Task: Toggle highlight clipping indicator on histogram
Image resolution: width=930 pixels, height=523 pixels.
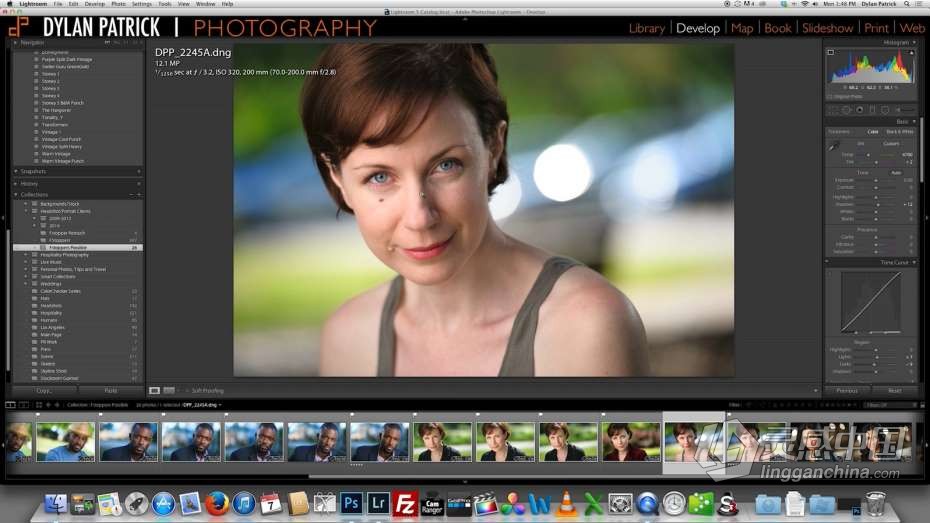Action: point(912,52)
